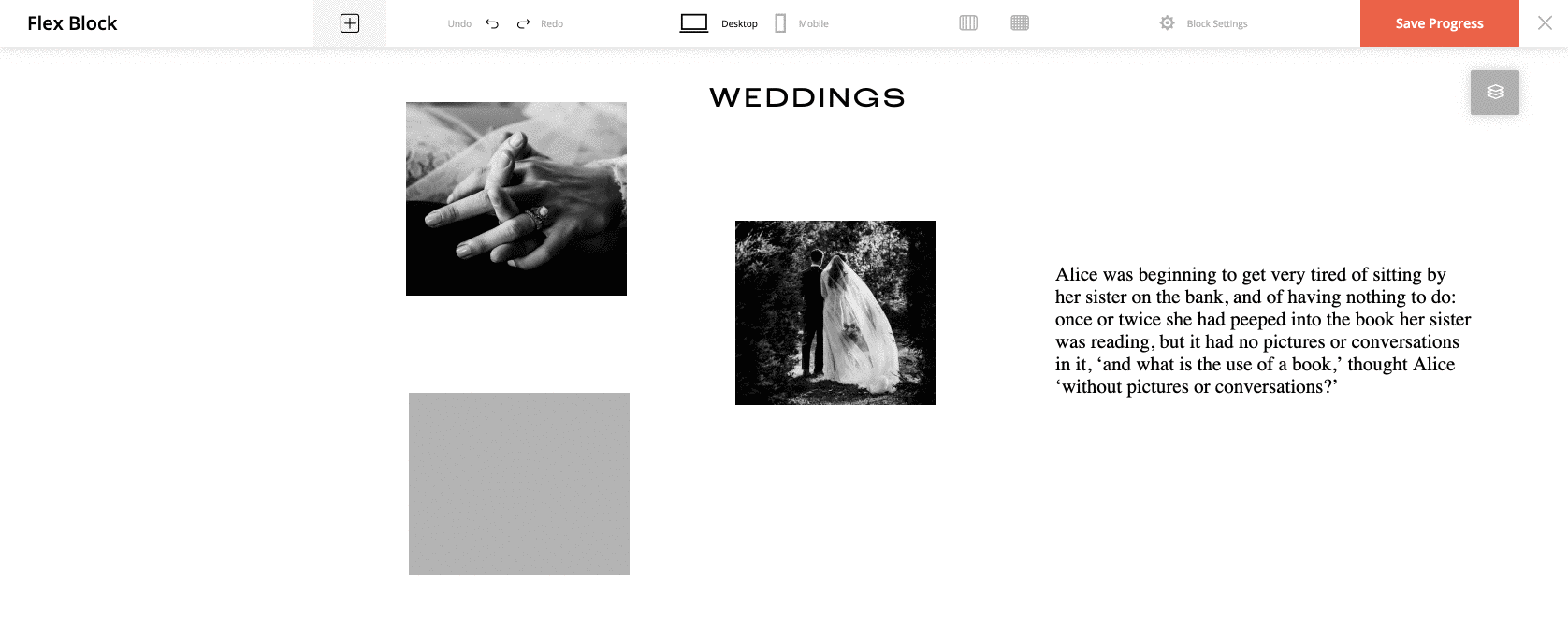The width and height of the screenshot is (1568, 622).
Task: Select the hands with ring photo
Action: [x=516, y=198]
